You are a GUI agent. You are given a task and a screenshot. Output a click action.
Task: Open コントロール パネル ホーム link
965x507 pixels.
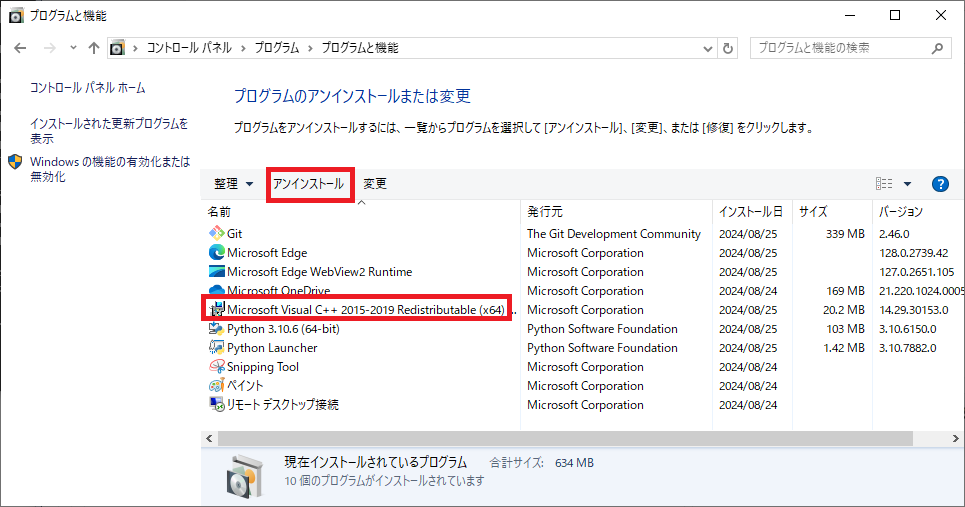click(88, 88)
